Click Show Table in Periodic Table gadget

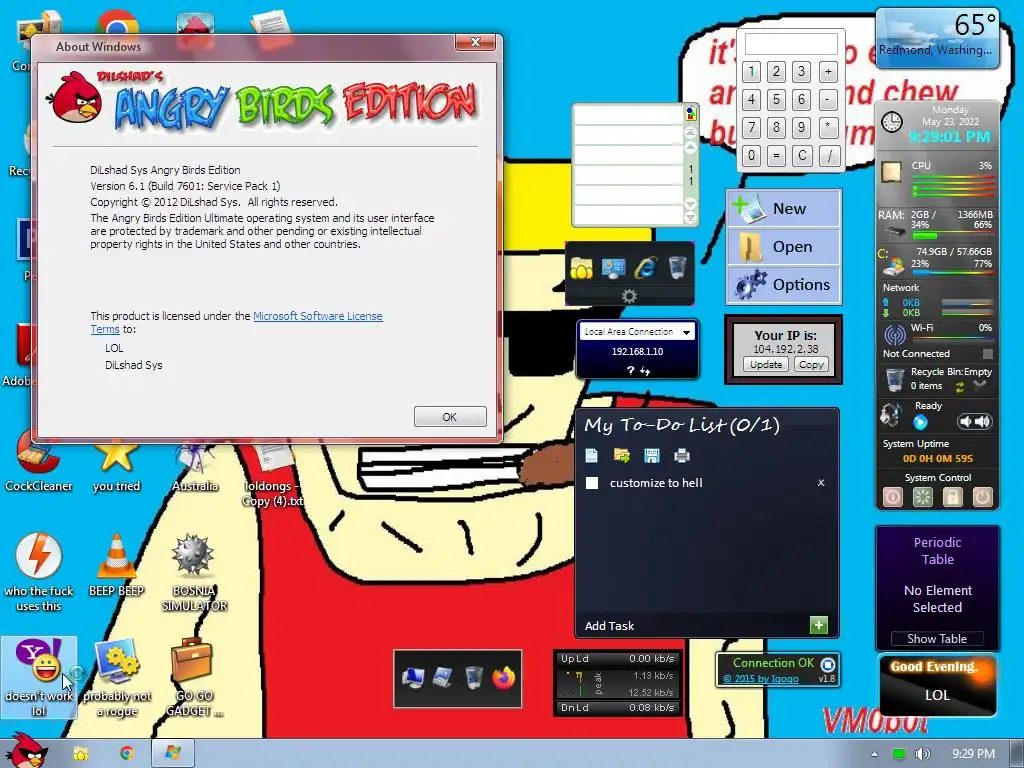point(936,639)
